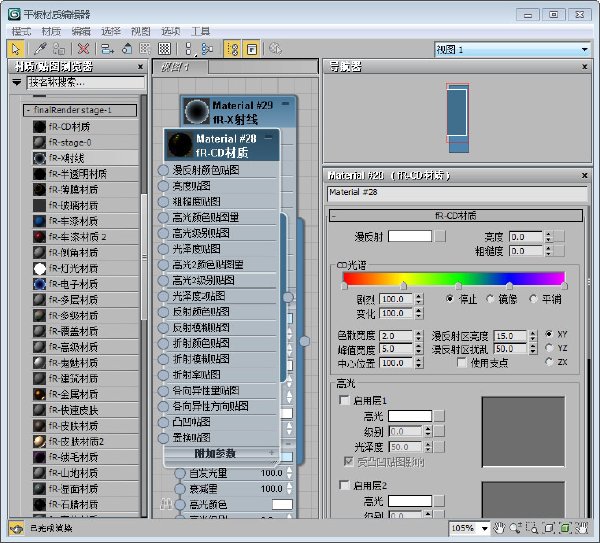
Task: Select the Zoom Region tool icon
Action: tap(532, 528)
